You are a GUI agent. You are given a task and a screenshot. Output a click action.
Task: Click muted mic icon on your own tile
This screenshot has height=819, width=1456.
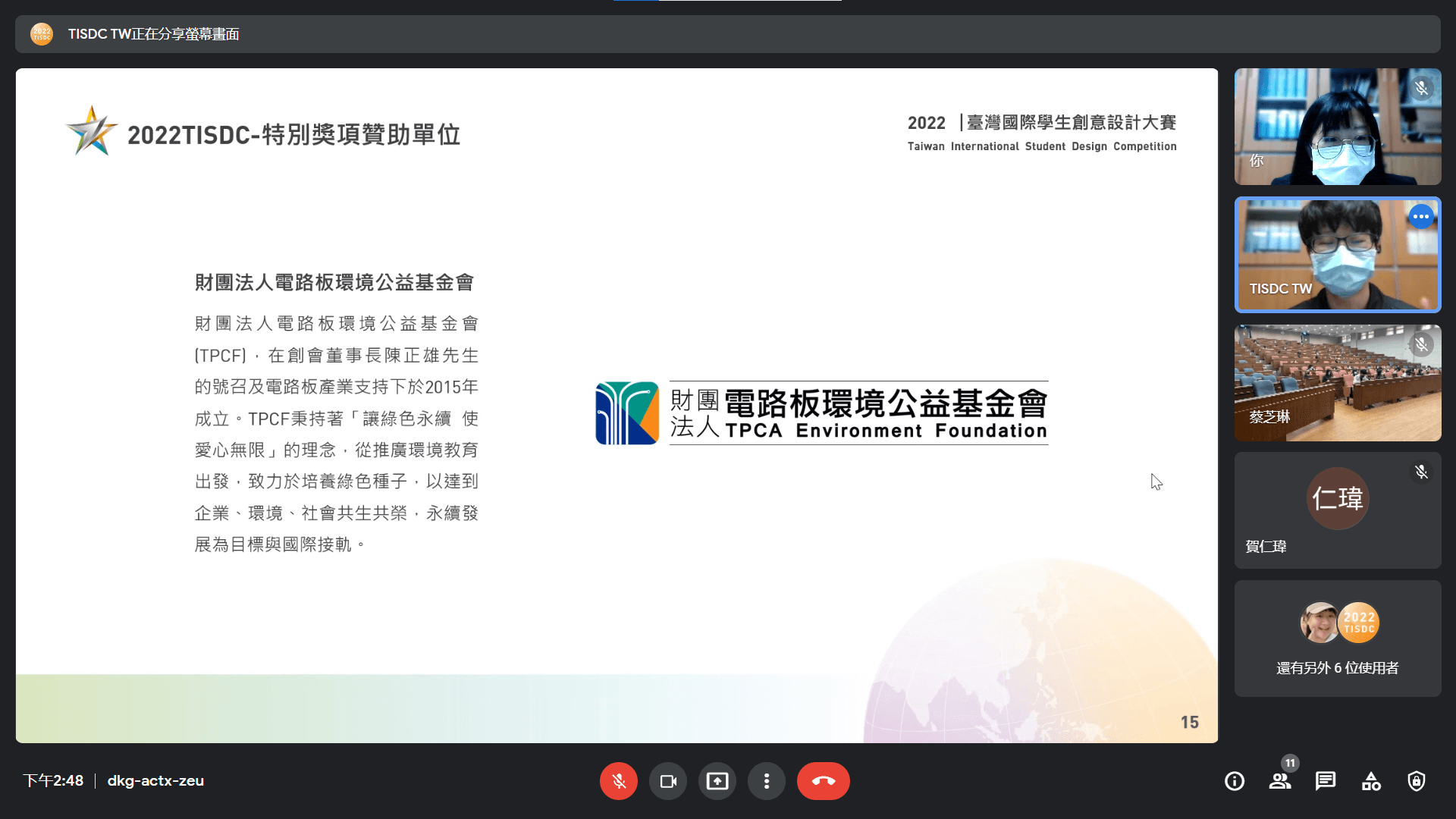[x=1421, y=88]
